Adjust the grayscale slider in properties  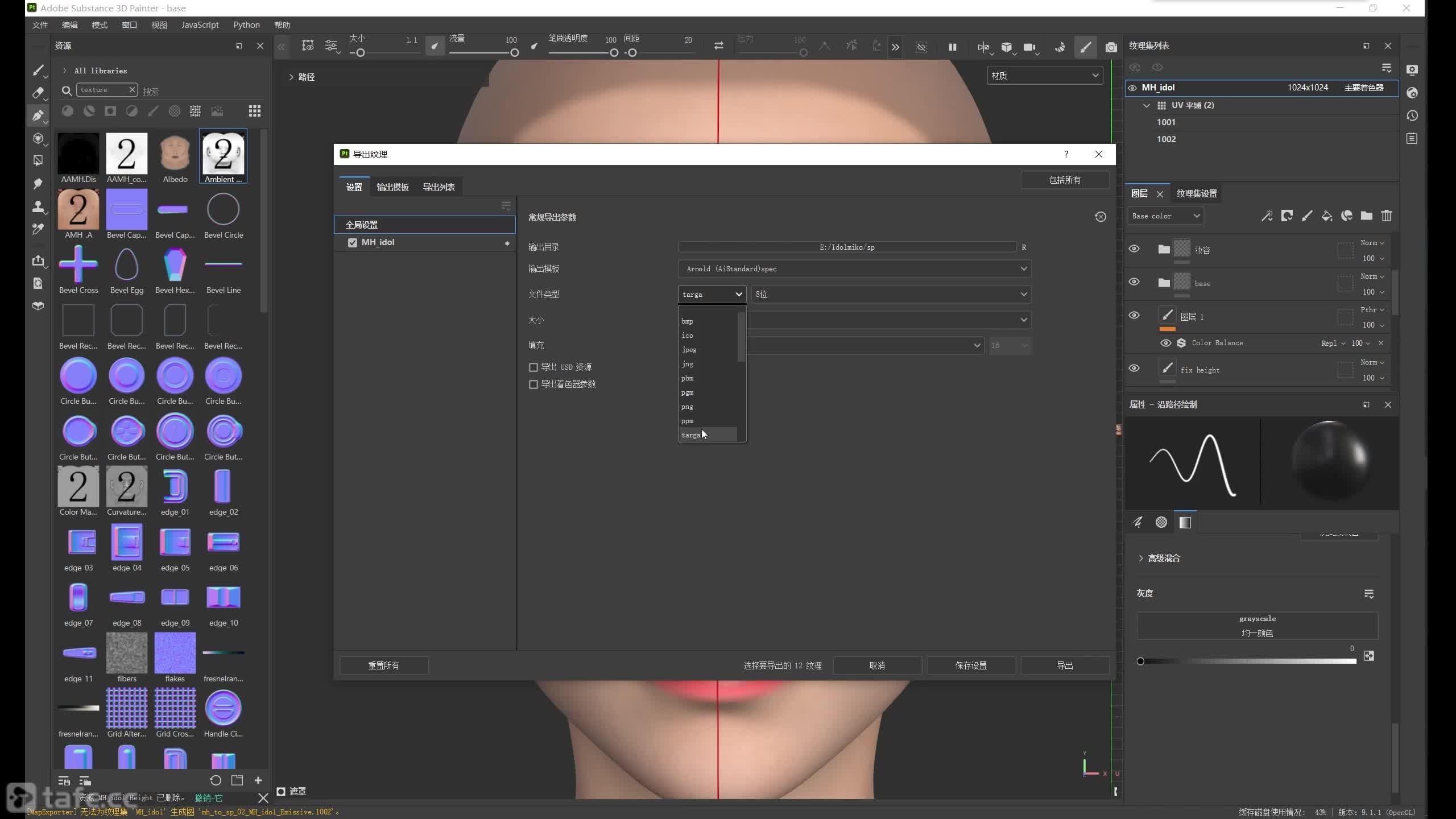tap(1248, 661)
